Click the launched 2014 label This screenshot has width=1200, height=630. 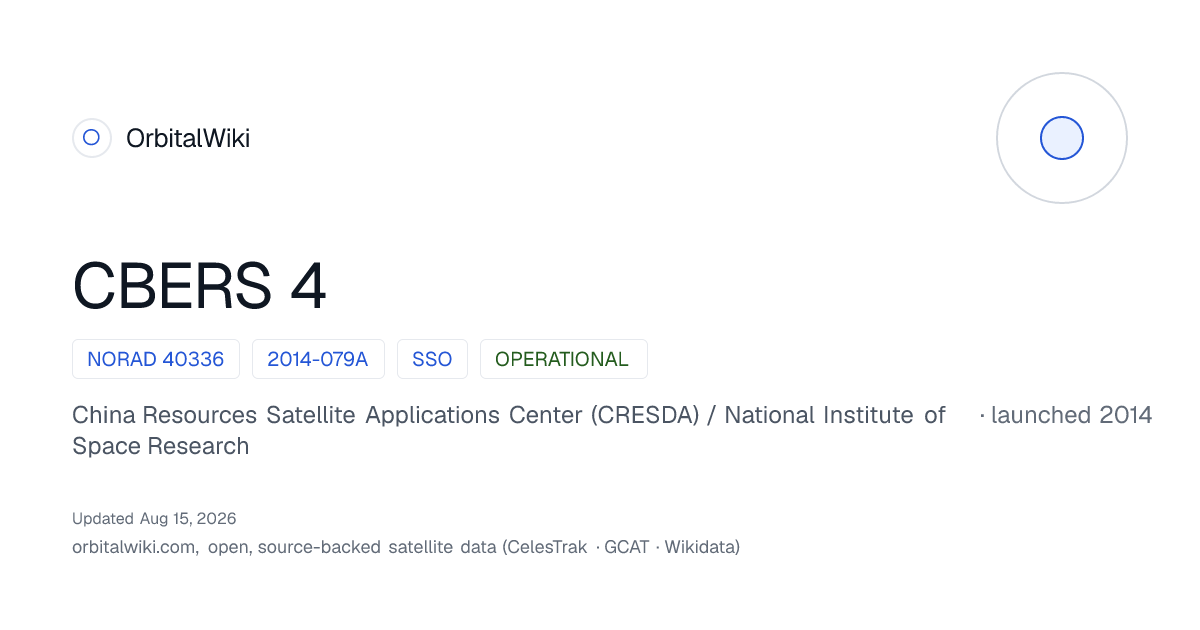coord(1066,415)
